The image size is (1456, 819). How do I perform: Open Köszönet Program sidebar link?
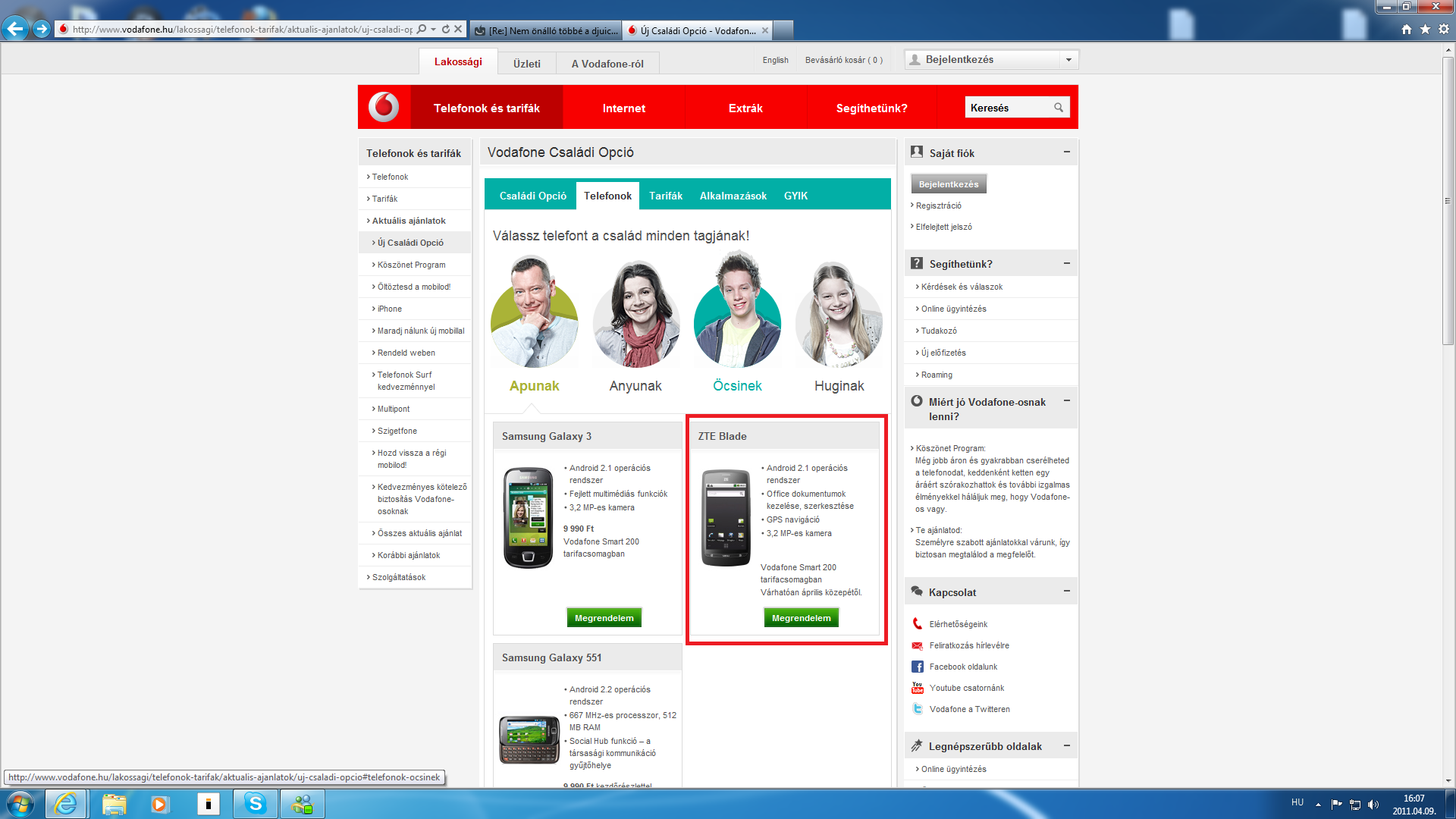[411, 265]
